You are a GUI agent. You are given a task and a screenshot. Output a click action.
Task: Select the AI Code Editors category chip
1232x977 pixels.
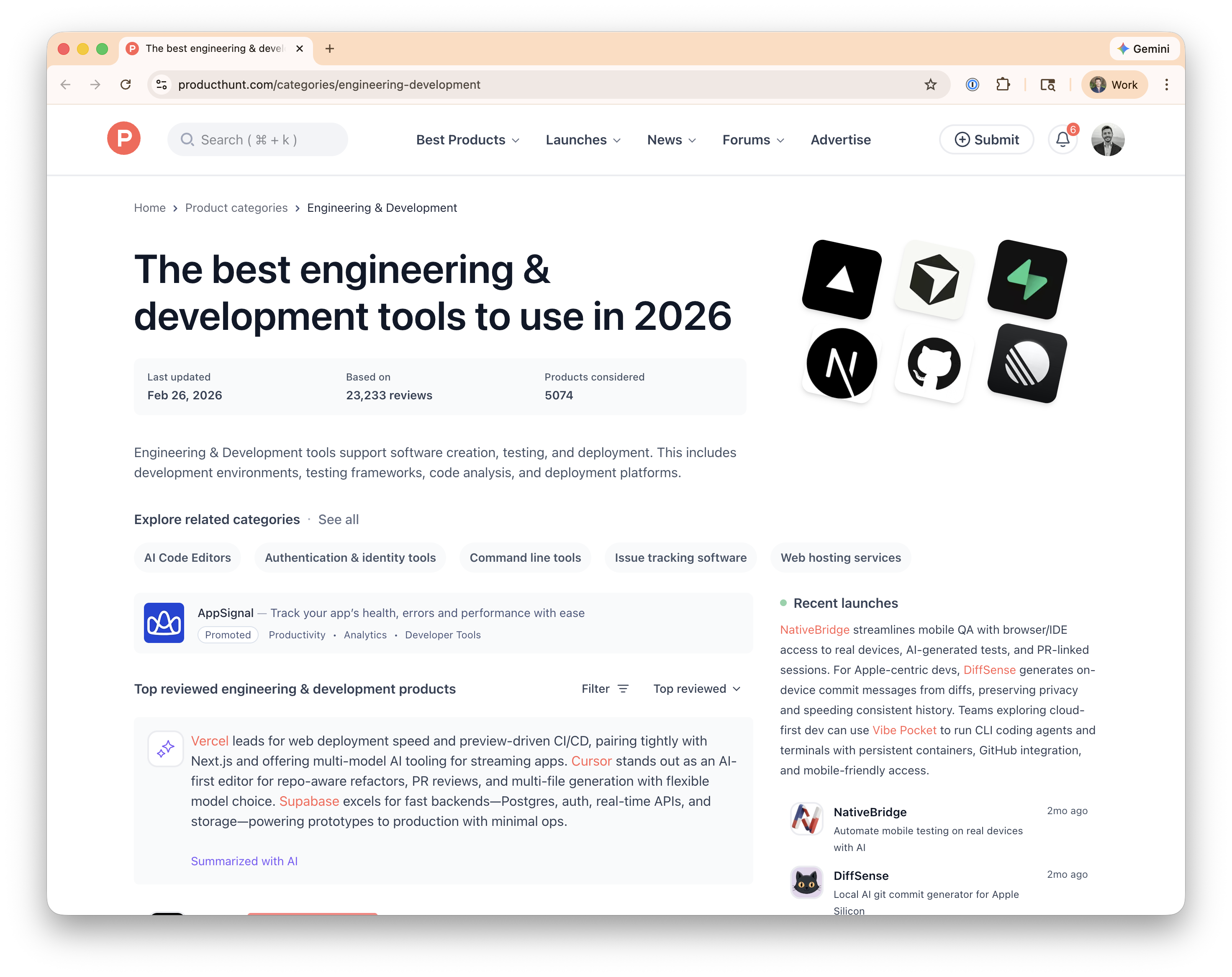[187, 558]
